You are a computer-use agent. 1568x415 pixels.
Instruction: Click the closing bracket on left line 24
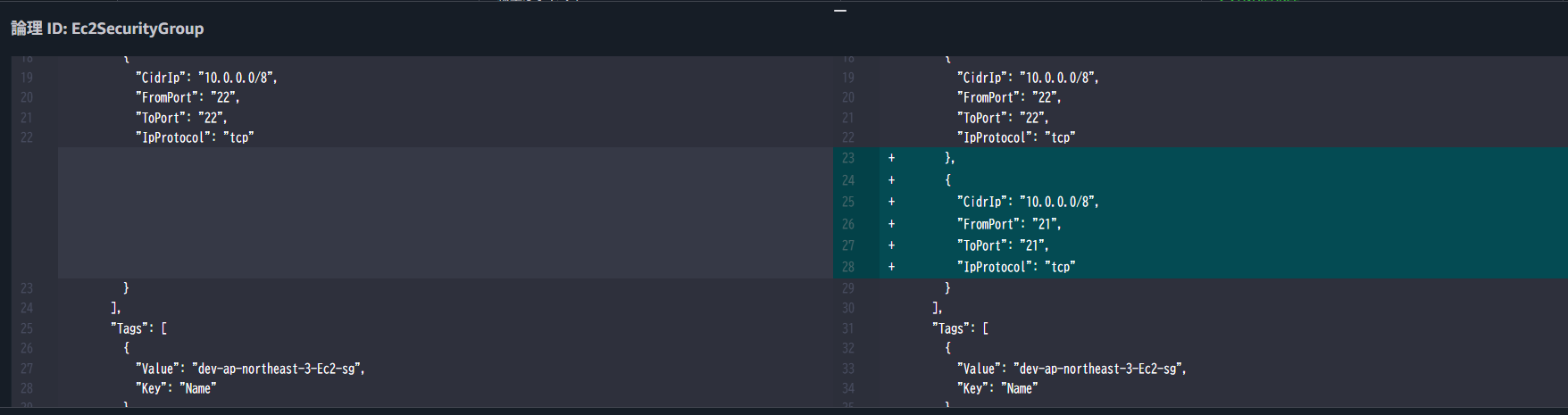coord(115,308)
